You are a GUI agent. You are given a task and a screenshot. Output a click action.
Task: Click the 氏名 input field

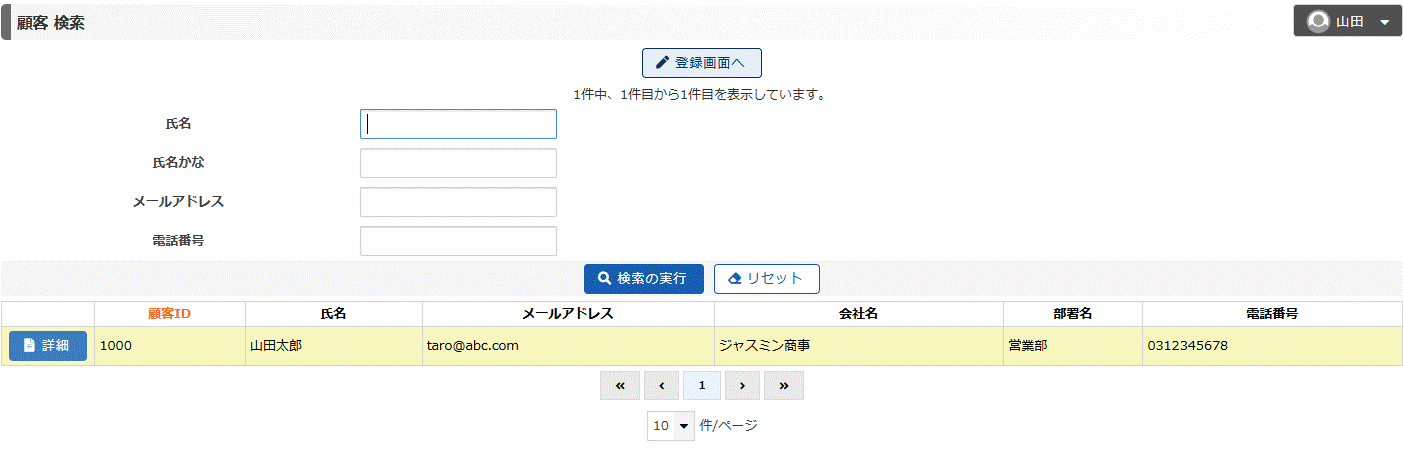click(458, 124)
